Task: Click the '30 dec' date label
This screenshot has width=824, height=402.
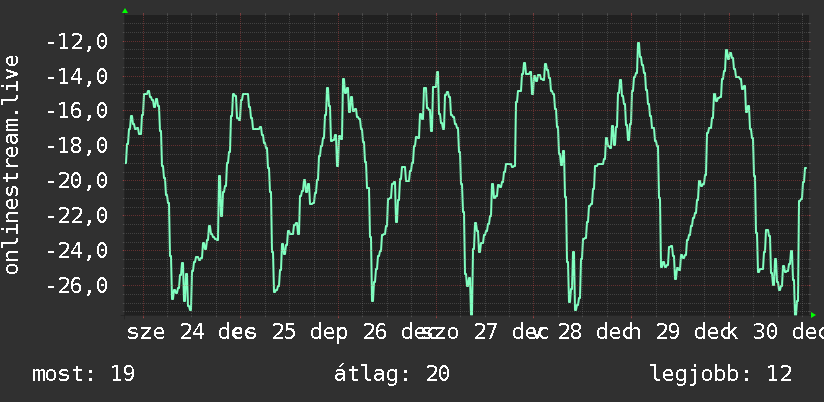Action: click(x=788, y=332)
